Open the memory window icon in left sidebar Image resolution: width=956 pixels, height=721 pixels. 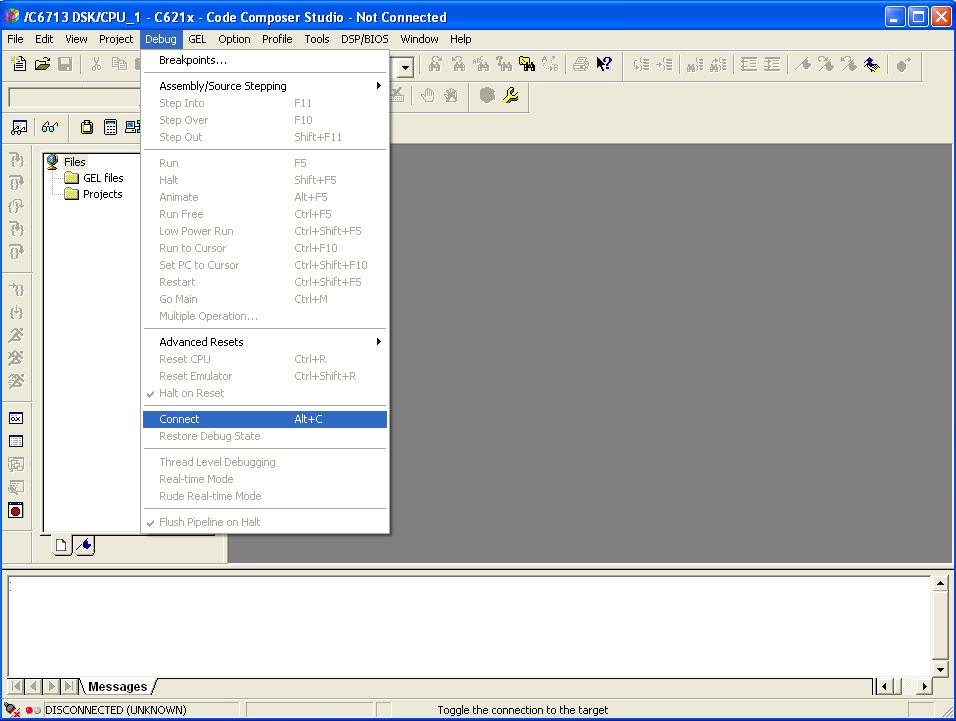[16, 441]
